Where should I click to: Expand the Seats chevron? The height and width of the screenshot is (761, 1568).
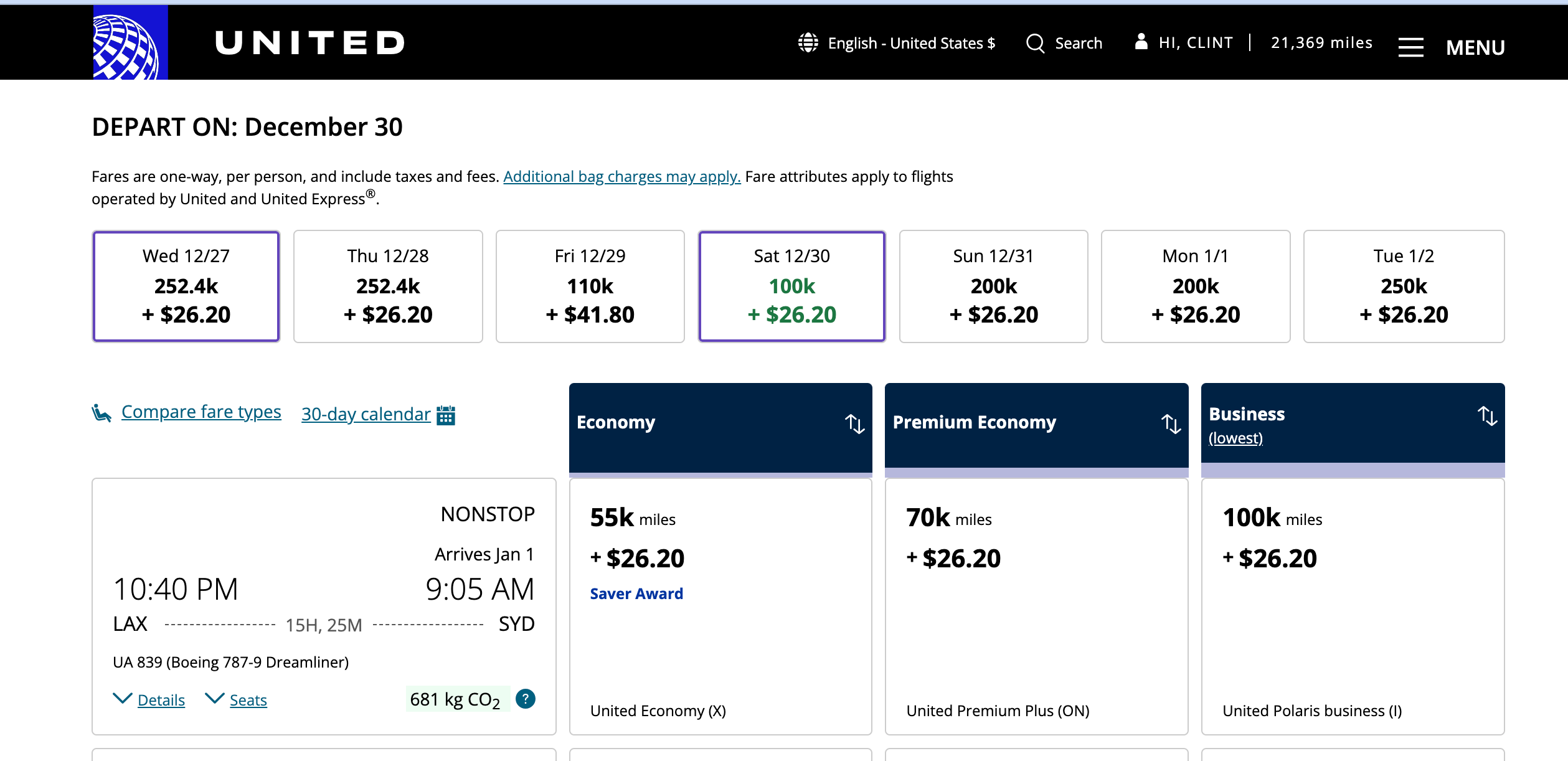(215, 699)
